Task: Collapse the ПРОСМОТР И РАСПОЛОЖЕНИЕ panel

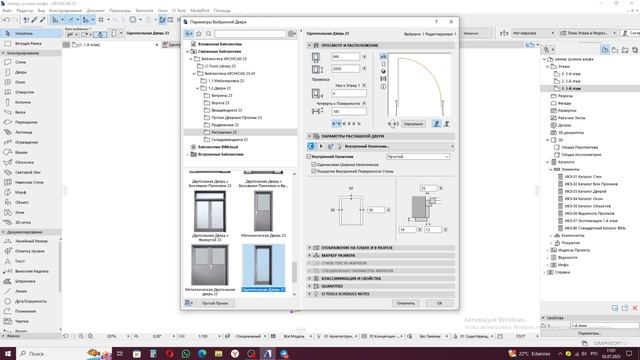Action: [x=309, y=45]
